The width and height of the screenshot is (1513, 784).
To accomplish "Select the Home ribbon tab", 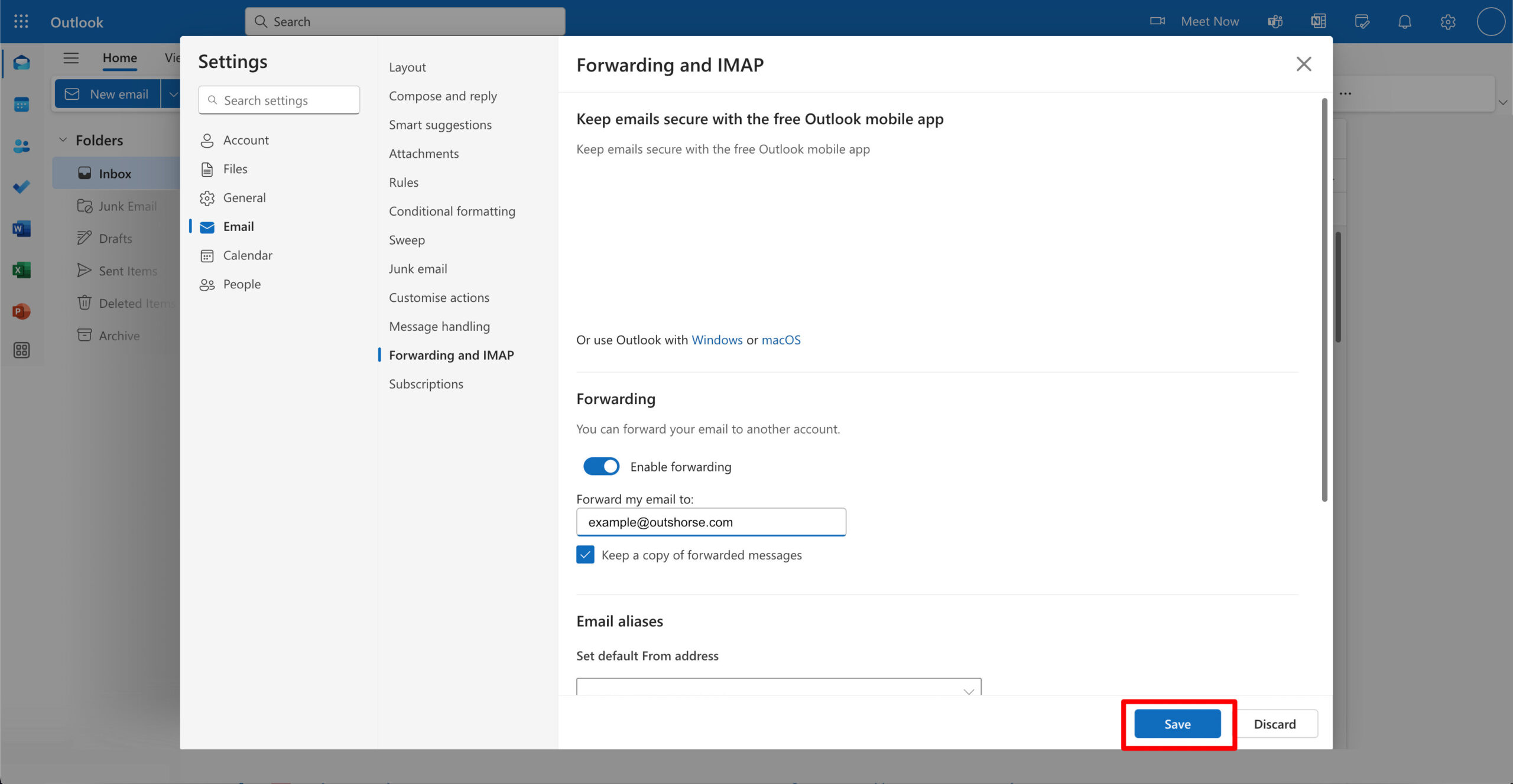I will (120, 58).
